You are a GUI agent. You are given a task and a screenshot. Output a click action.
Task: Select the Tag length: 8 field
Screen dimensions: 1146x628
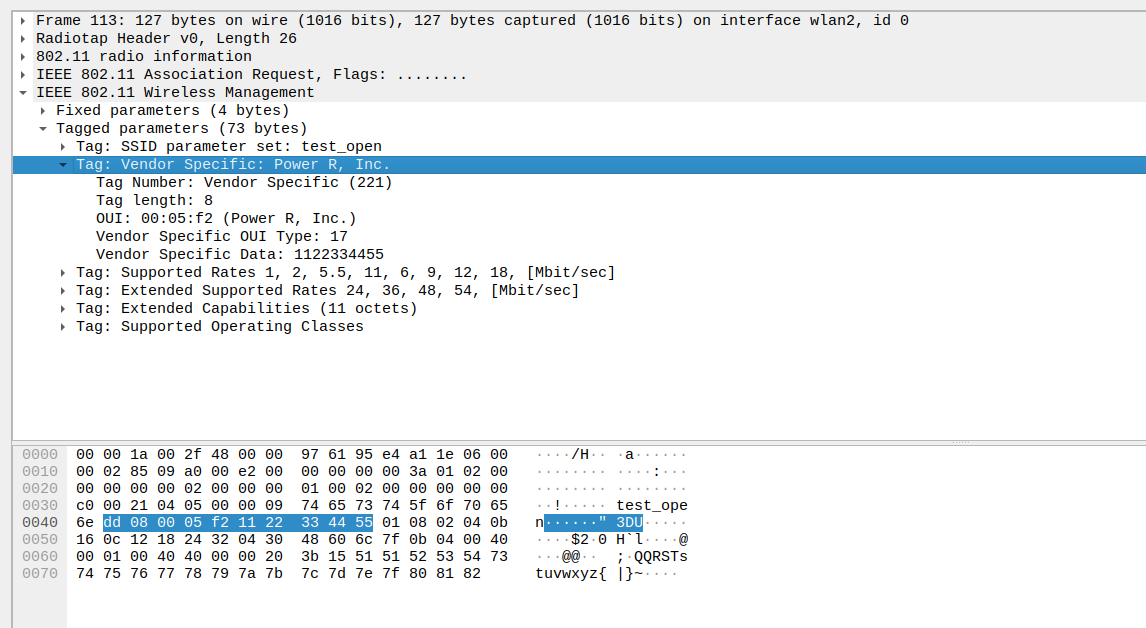(x=154, y=201)
